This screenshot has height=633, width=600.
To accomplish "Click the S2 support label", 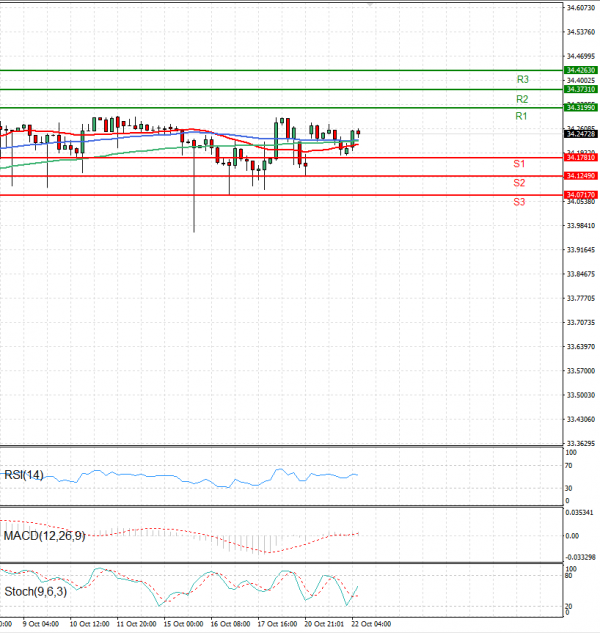I will 519,183.
